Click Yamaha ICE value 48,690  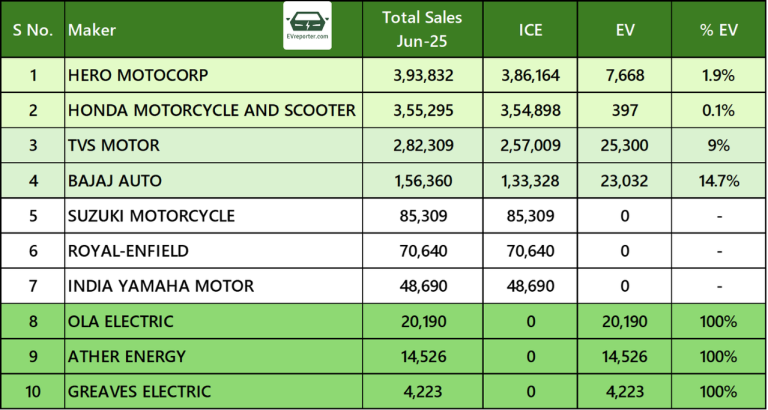pos(529,287)
